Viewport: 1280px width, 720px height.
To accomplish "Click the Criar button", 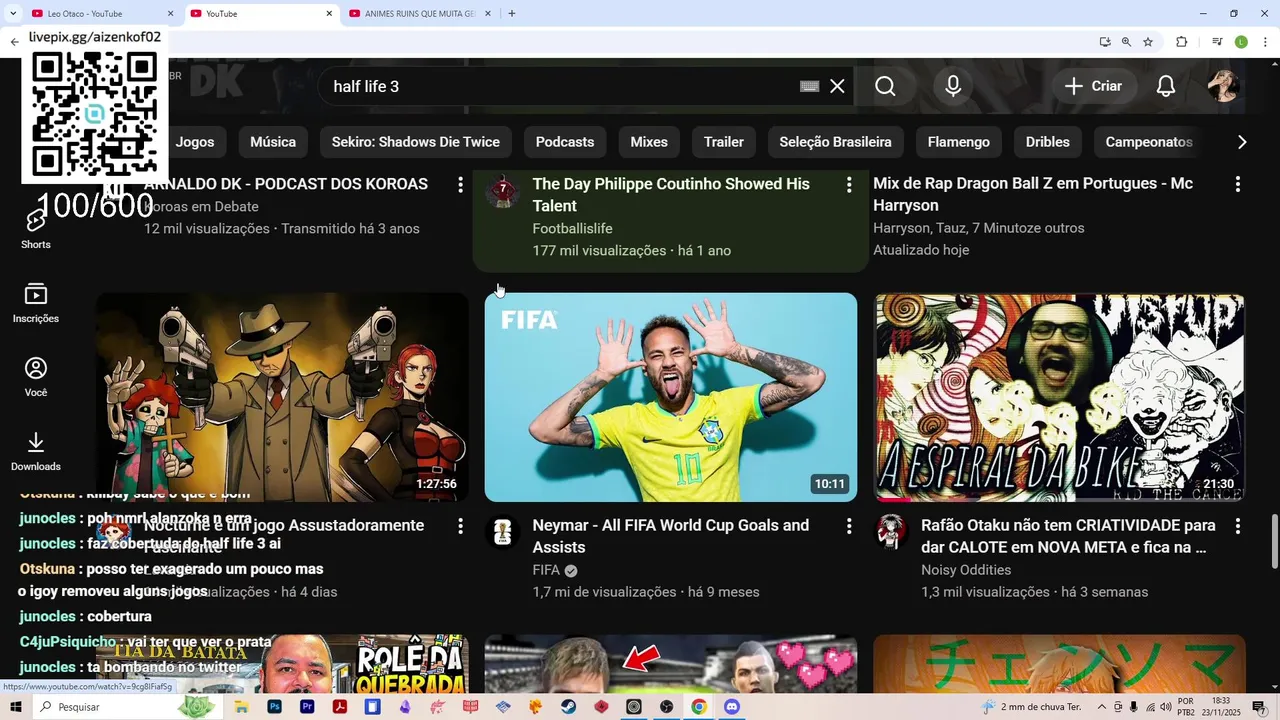I will [1094, 86].
